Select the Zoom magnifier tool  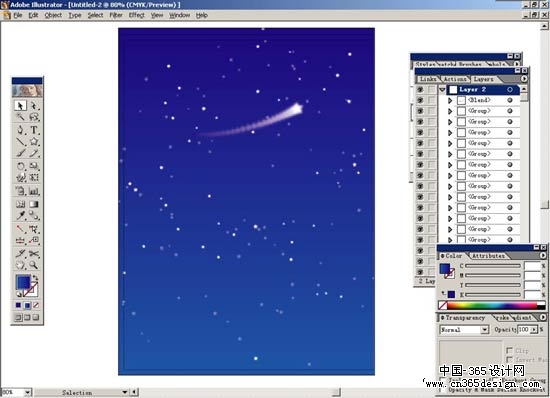(34, 265)
